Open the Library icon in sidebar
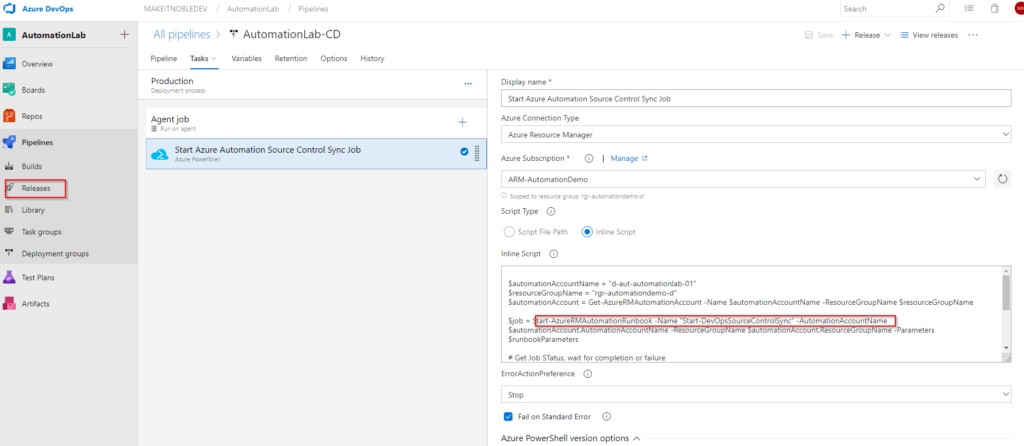This screenshot has width=1024, height=446. 9,210
